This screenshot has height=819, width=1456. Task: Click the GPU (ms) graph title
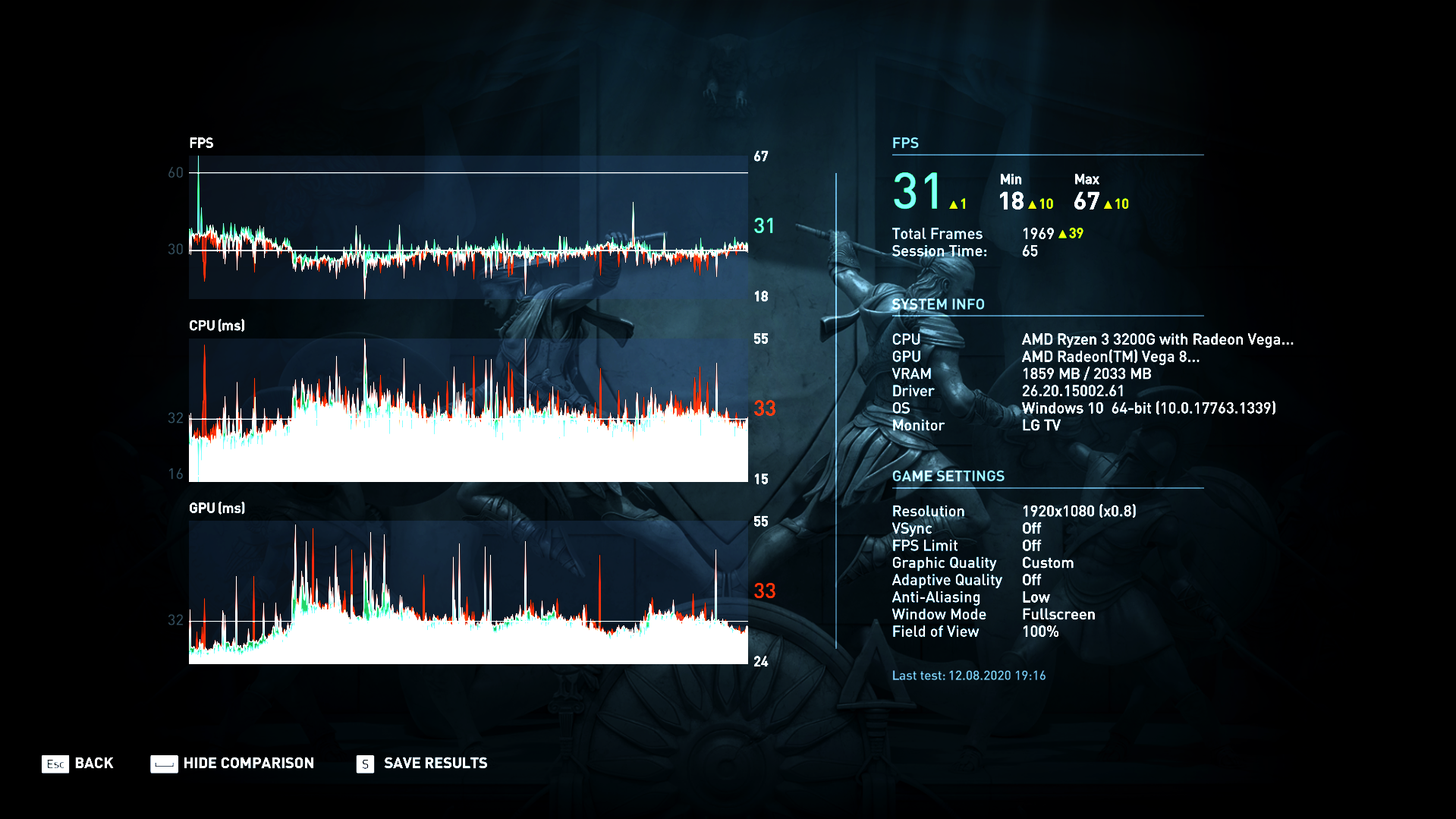coord(217,509)
